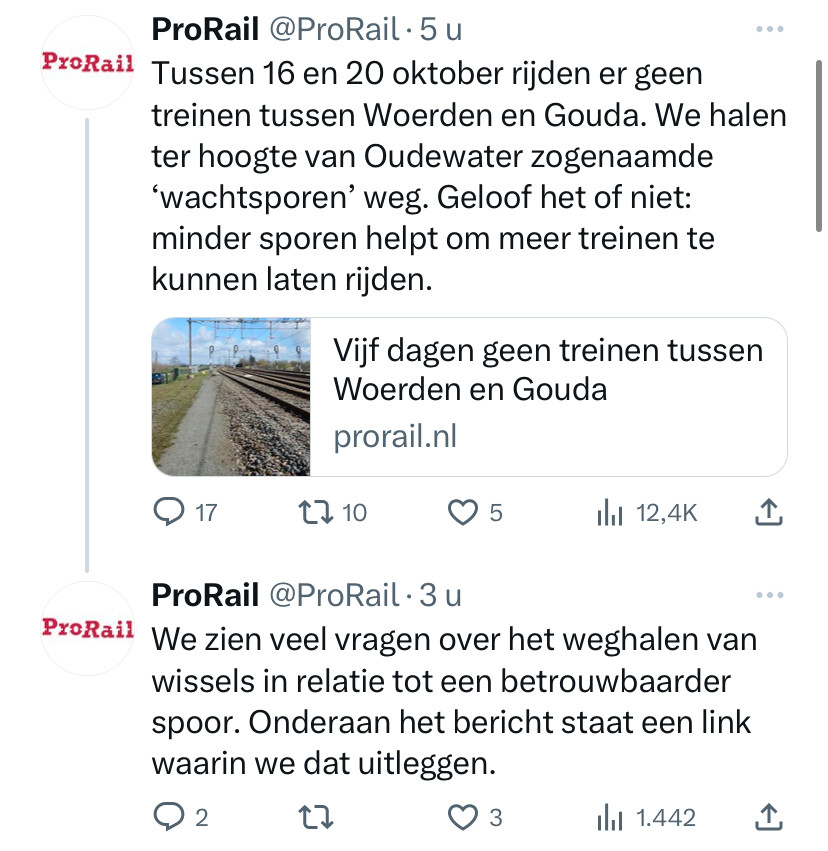Open more options for first tweet
828x851 pixels.
[770, 30]
